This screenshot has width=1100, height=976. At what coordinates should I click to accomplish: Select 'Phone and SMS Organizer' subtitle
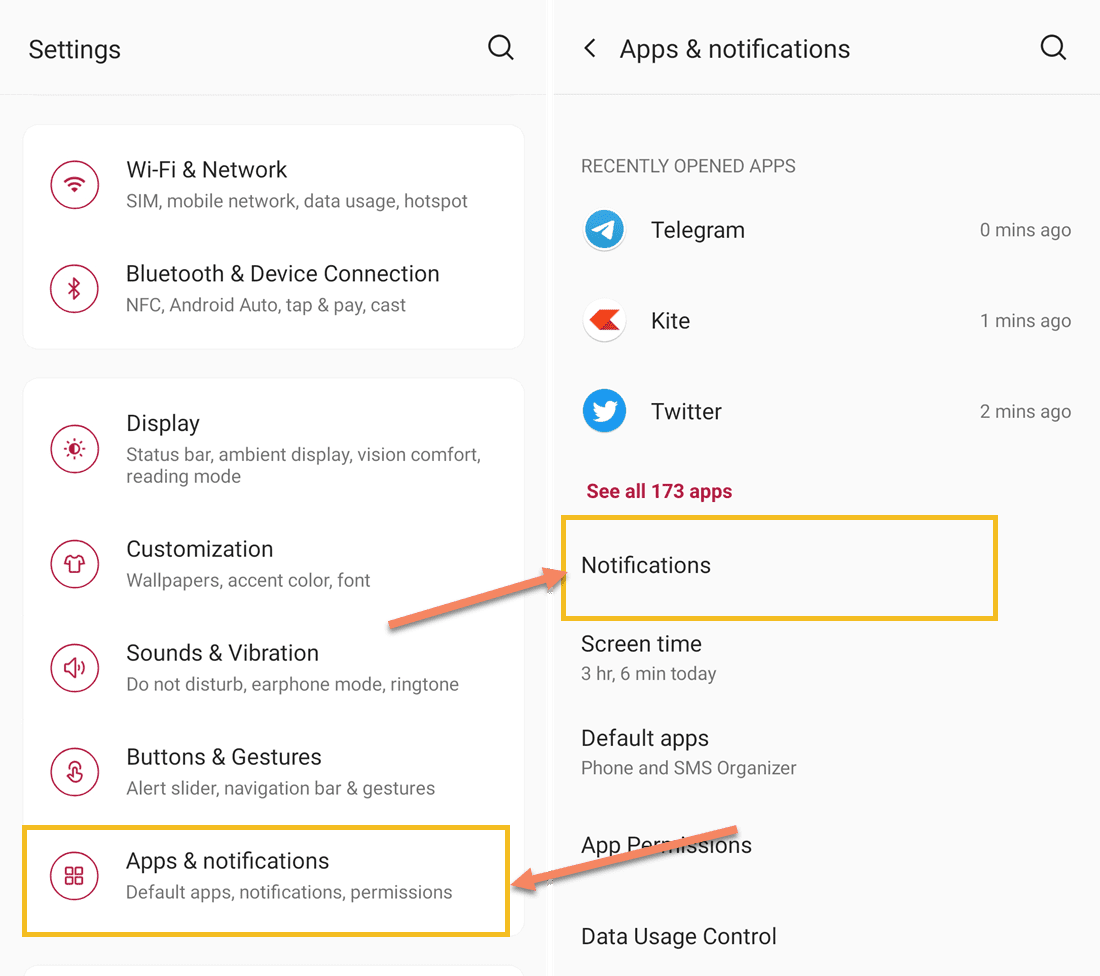pyautogui.click(x=688, y=768)
